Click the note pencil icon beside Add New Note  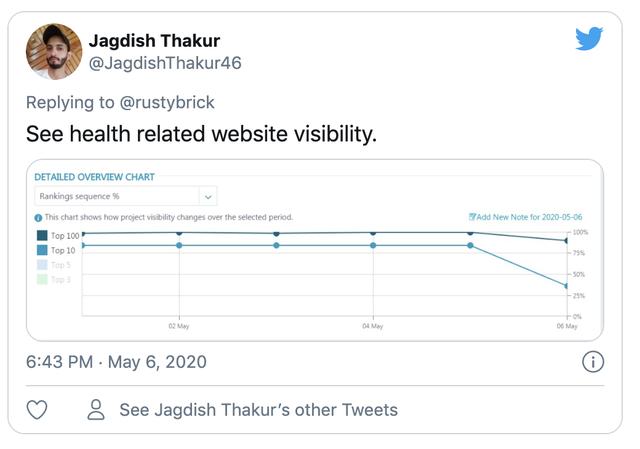pyautogui.click(x=472, y=217)
